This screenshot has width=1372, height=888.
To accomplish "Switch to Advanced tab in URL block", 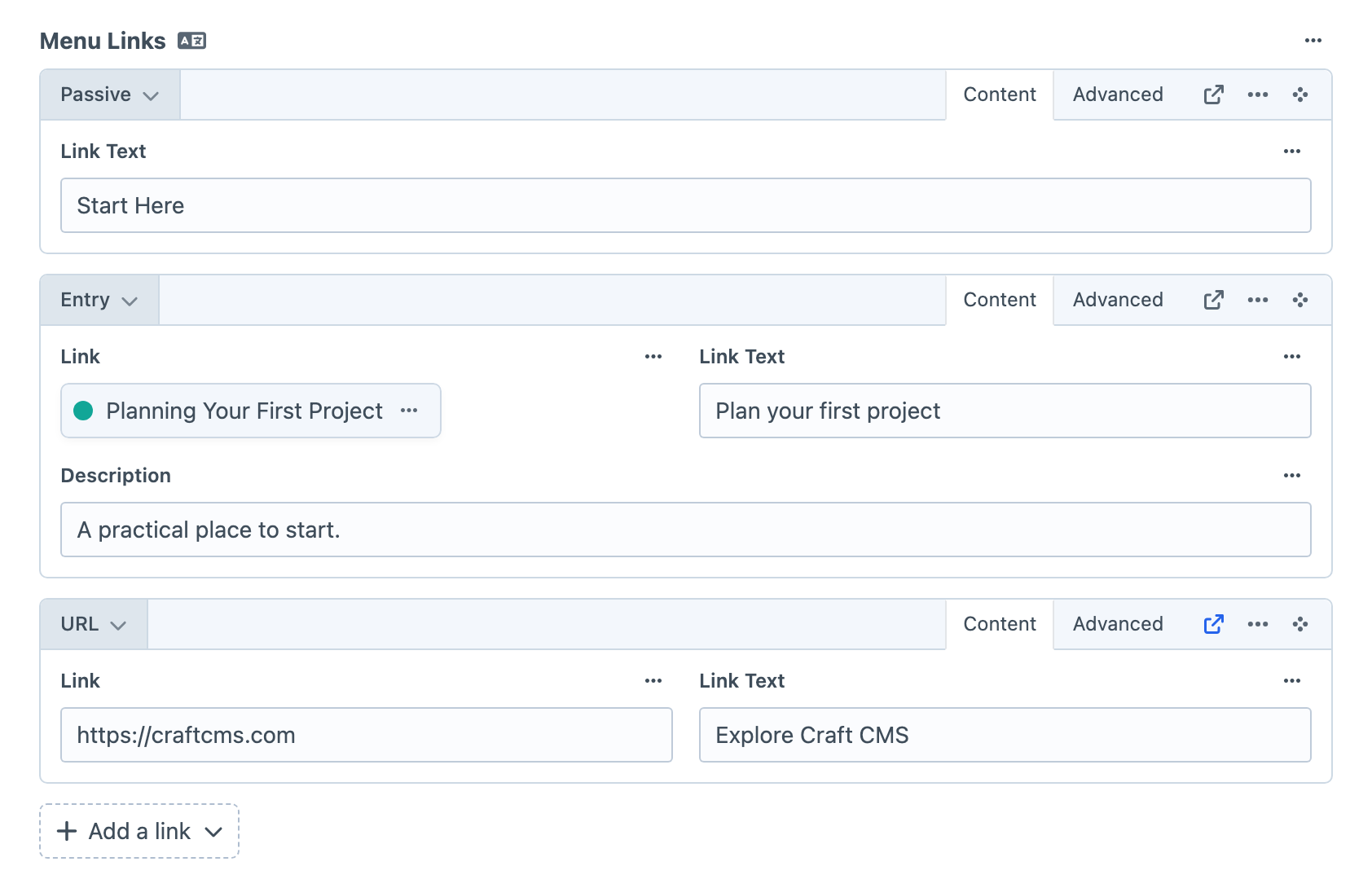I will pos(1118,624).
